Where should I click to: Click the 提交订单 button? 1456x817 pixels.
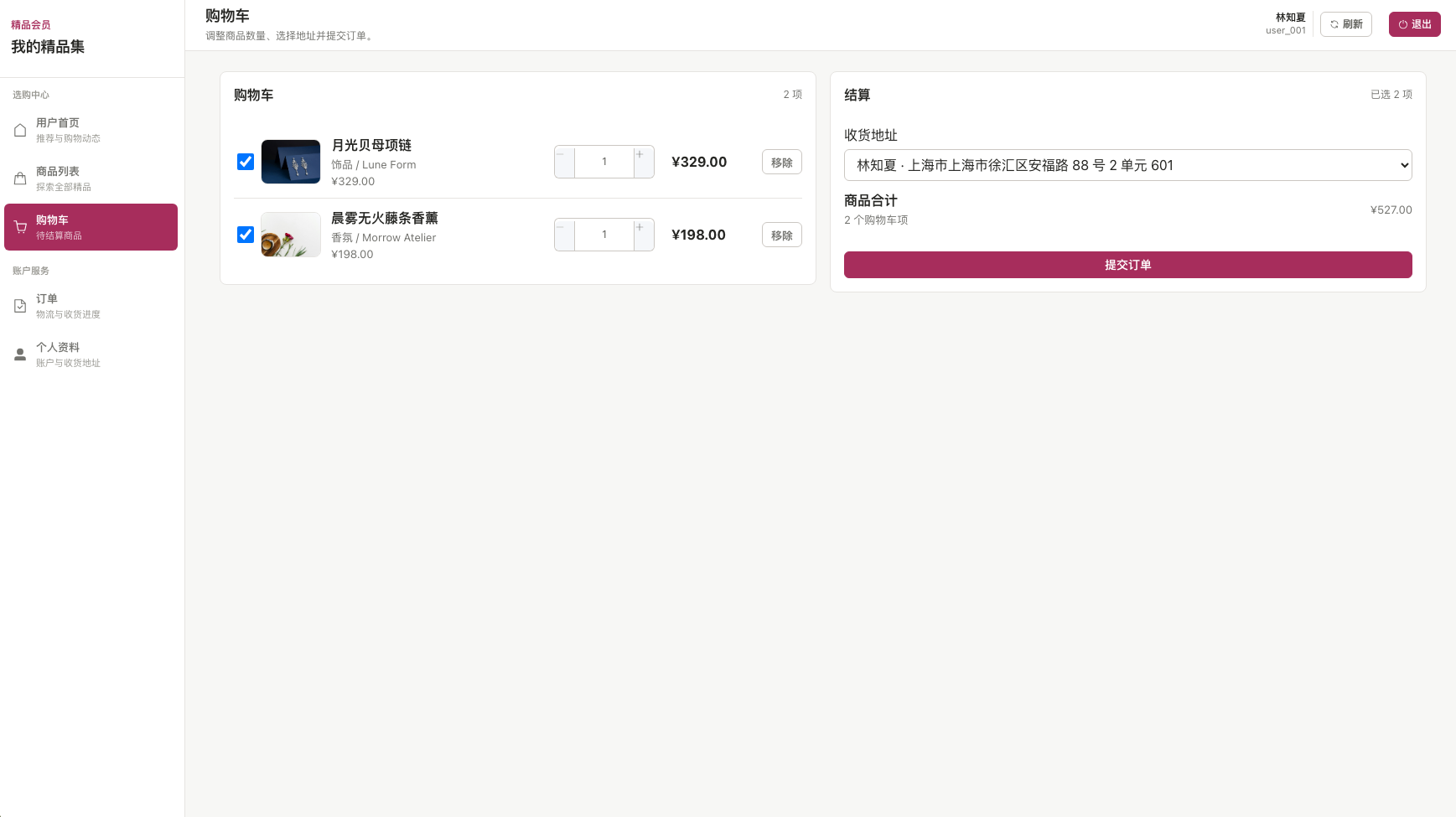pyautogui.click(x=1127, y=265)
